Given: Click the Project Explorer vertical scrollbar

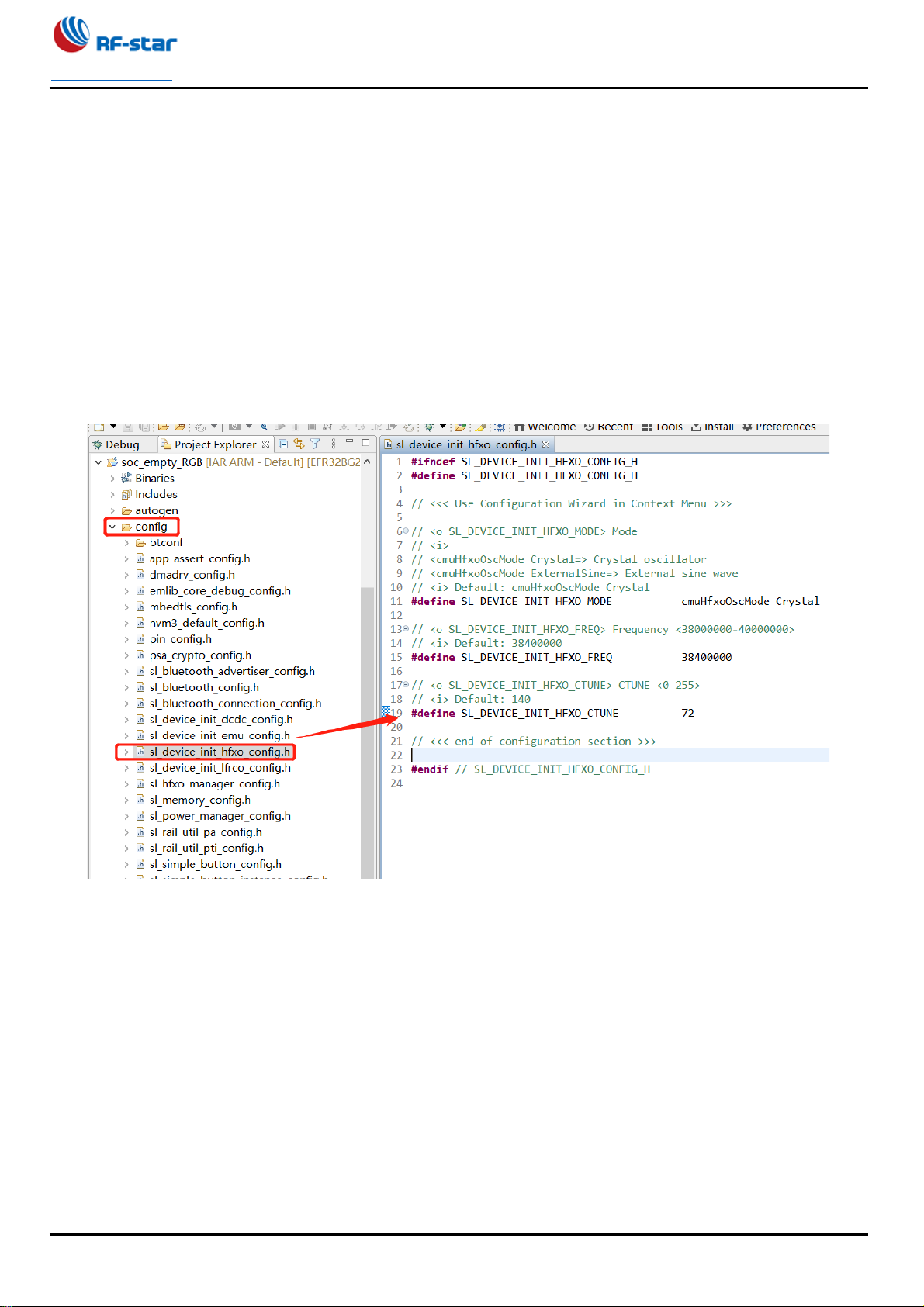Looking at the screenshot, I should (368, 698).
